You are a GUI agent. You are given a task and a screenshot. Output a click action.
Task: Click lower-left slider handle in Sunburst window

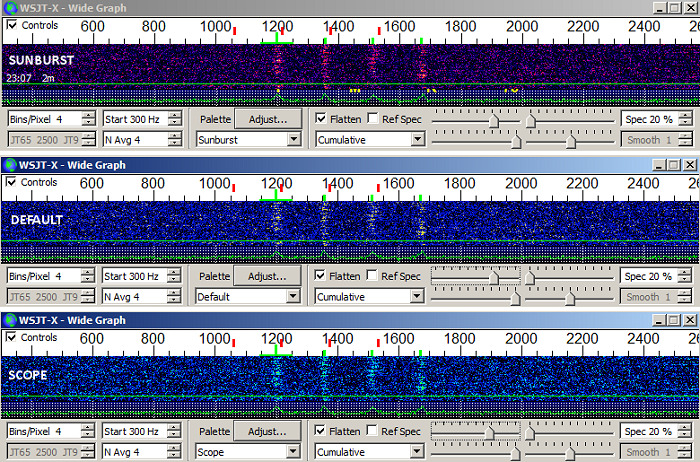pos(516,142)
